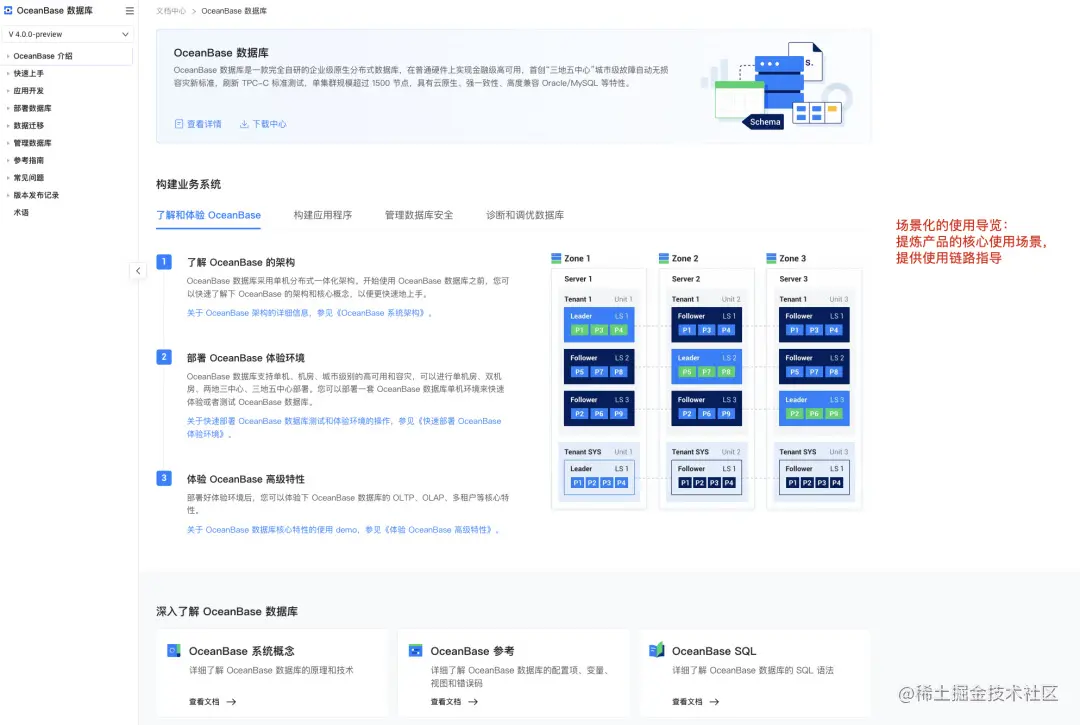
Task: Click the OceanBase SQL card icon
Action: pos(656,650)
